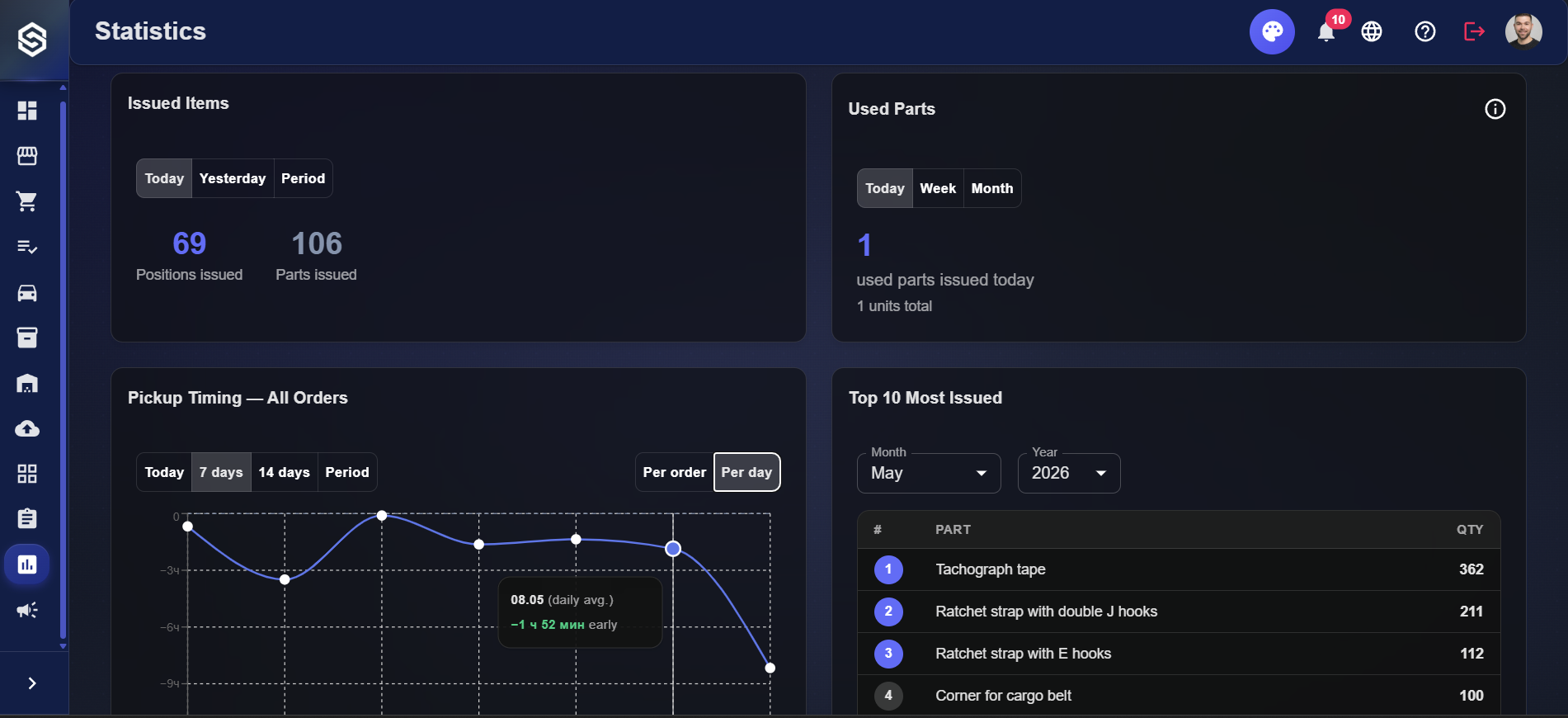Select Today in Used Parts

[885, 188]
